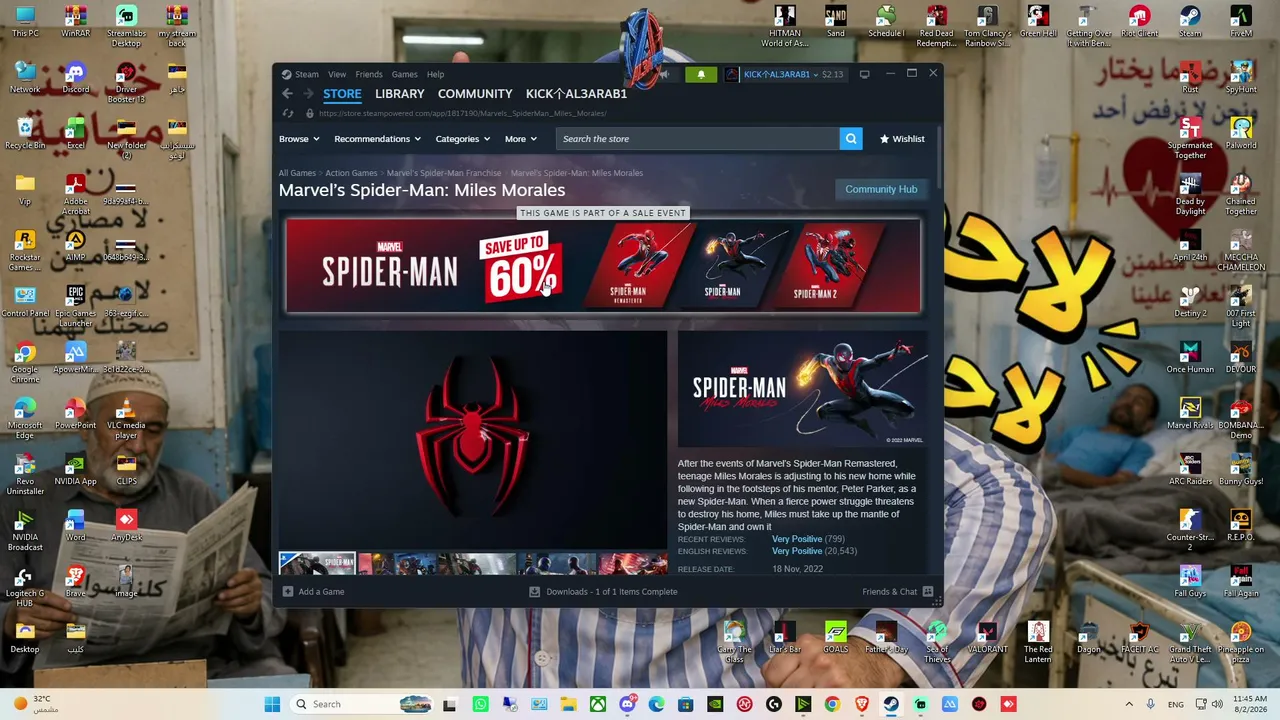Click the taskbar Search box
Viewport: 1280px width, 720px height.
pos(363,704)
